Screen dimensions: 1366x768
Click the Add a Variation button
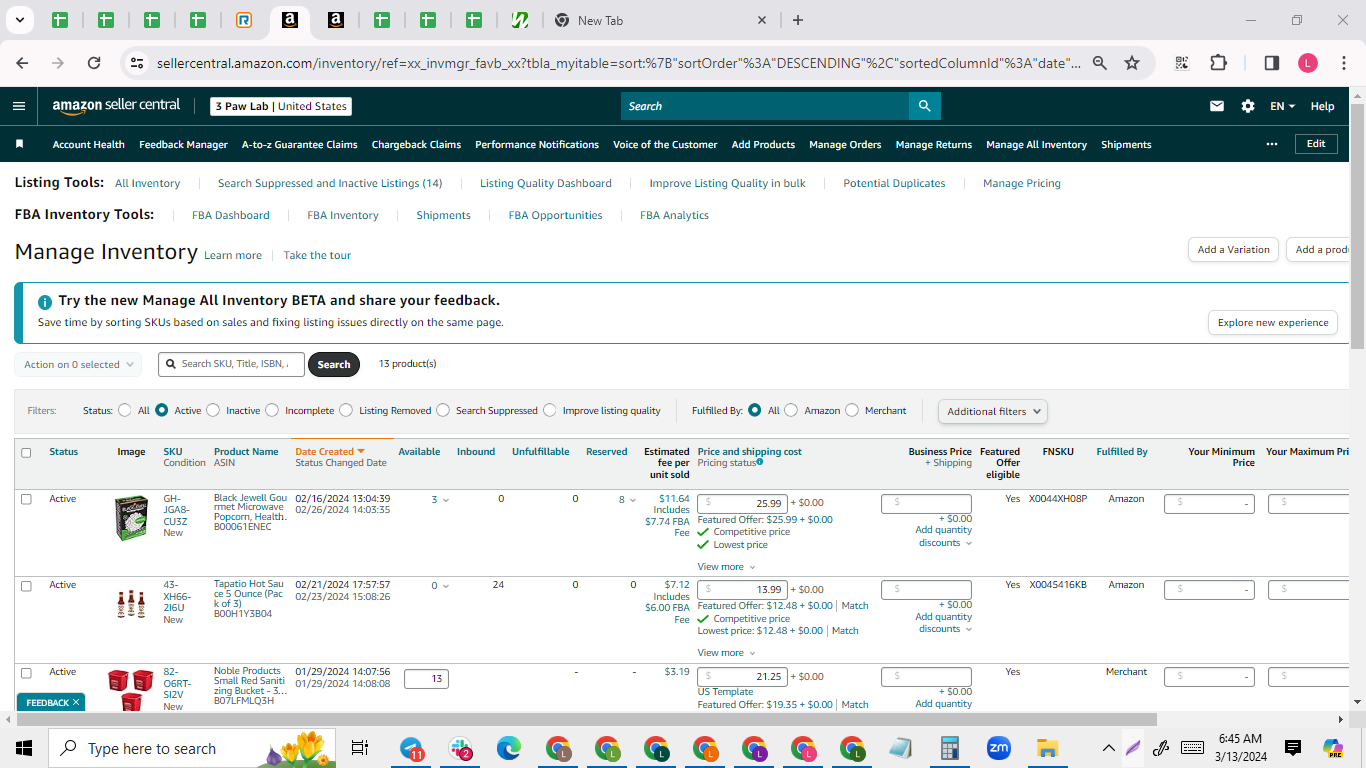tap(1233, 250)
